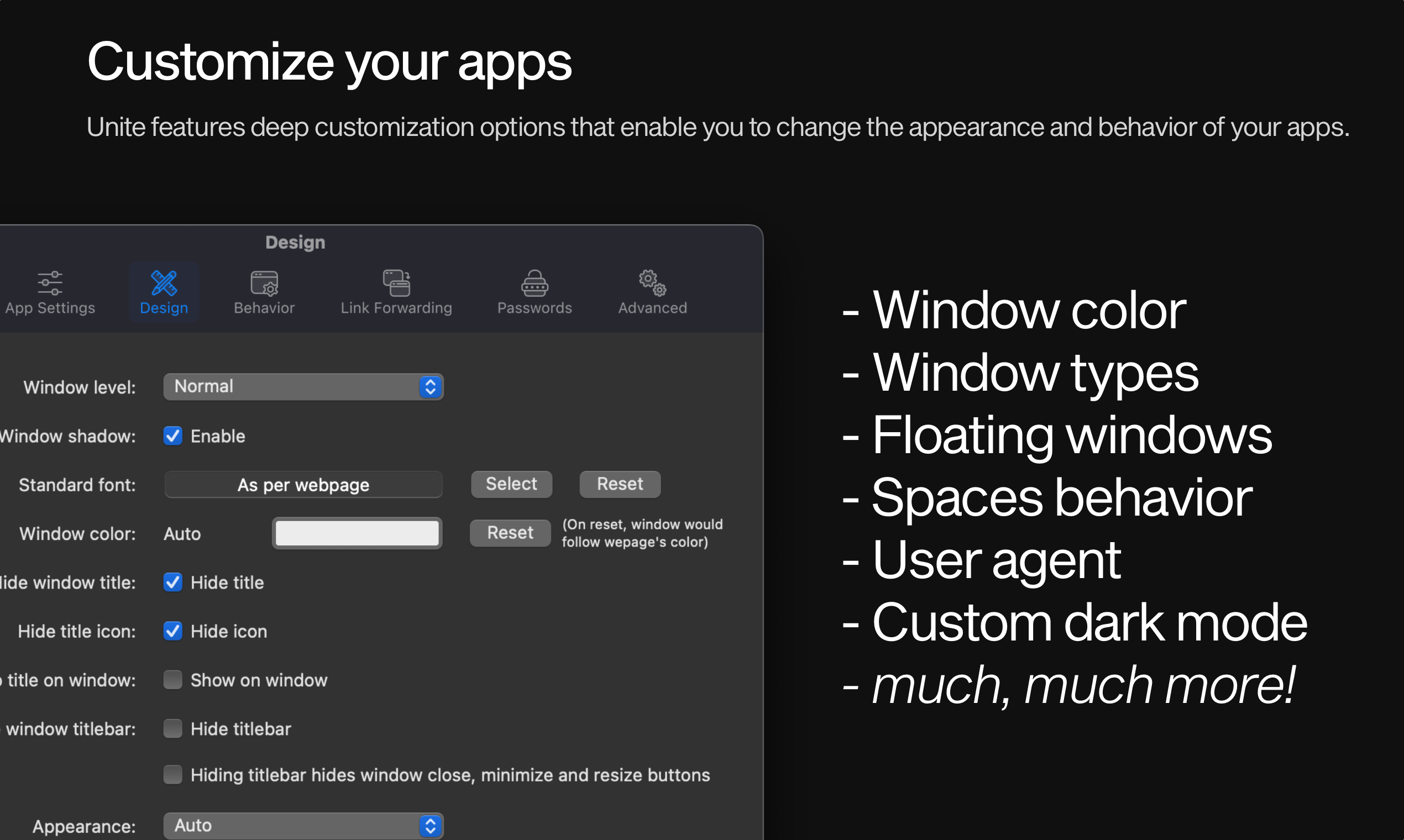Uncheck the Hide title checkbox
This screenshot has height=840, width=1404.
[172, 582]
